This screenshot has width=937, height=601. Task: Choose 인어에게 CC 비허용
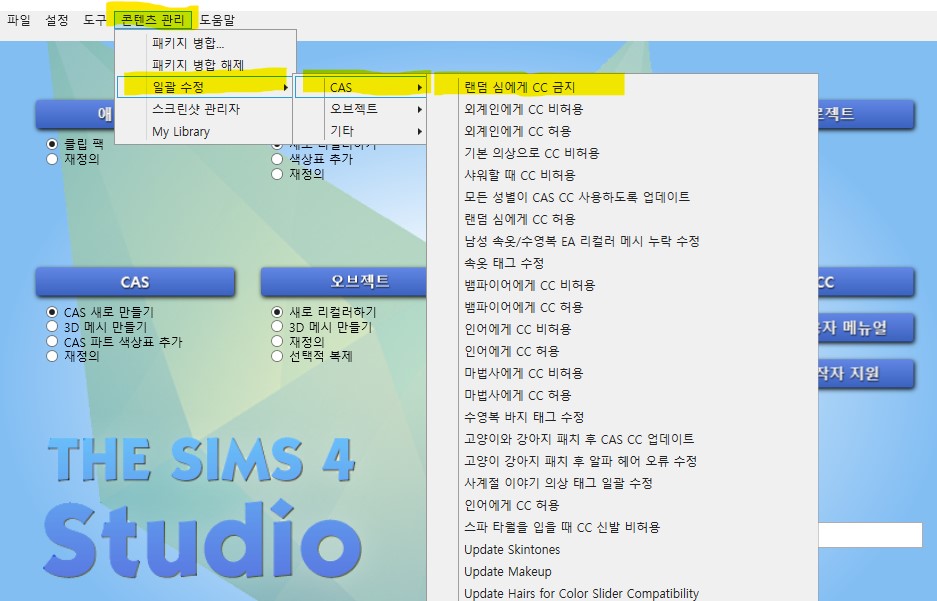[x=622, y=329]
